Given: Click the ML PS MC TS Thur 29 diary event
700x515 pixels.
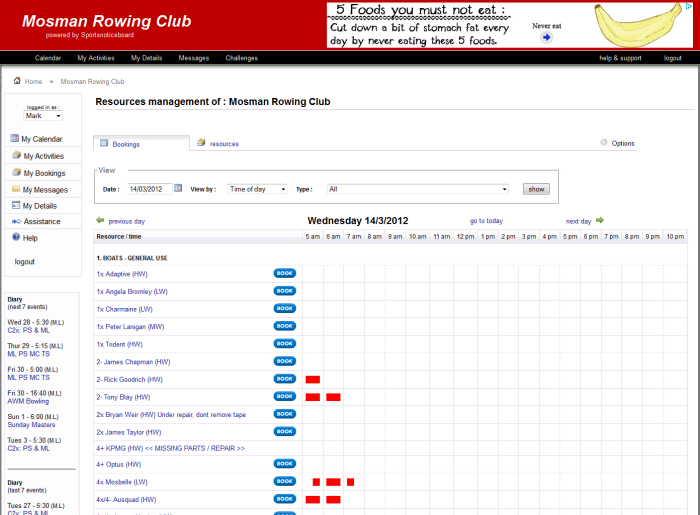Looking at the screenshot, I should tap(29, 354).
